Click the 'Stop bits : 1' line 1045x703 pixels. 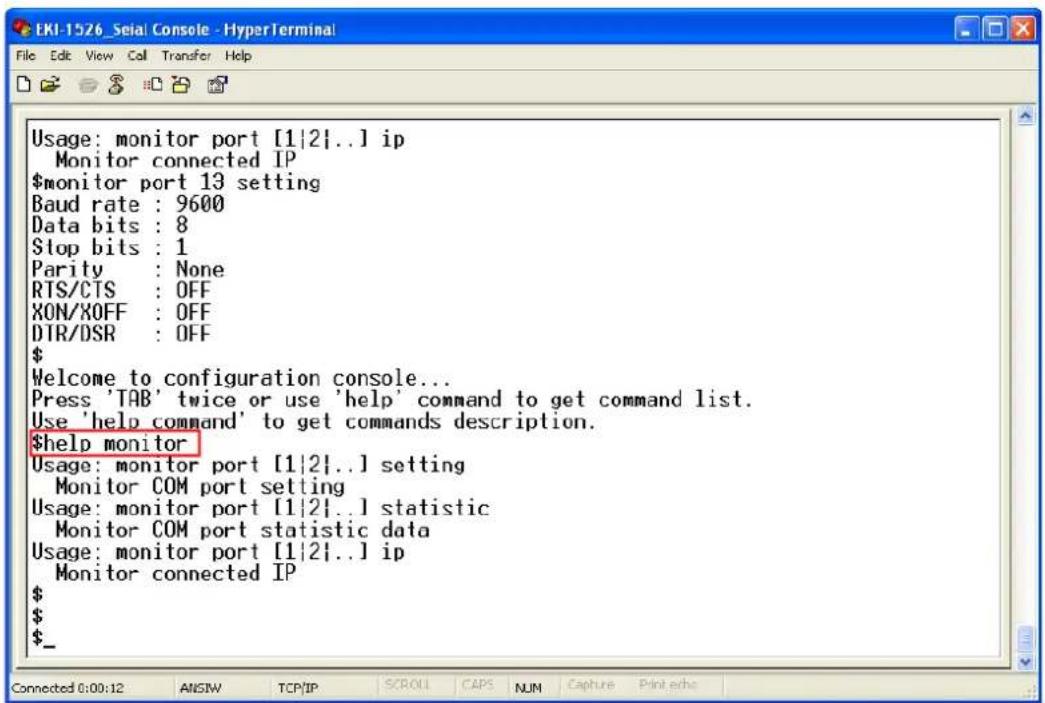(110, 247)
